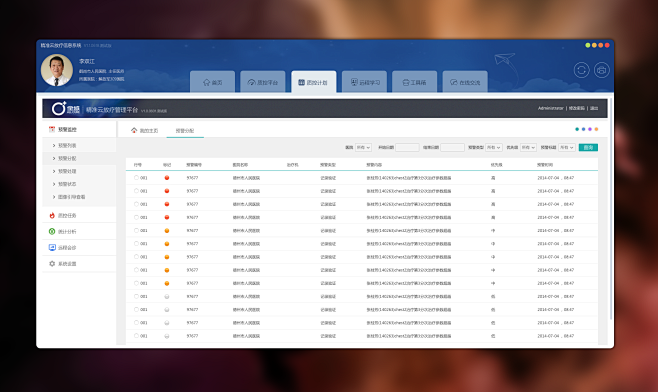Click the grey marker dot in last visible row
Screen dimensions: 658x392
[167, 336]
